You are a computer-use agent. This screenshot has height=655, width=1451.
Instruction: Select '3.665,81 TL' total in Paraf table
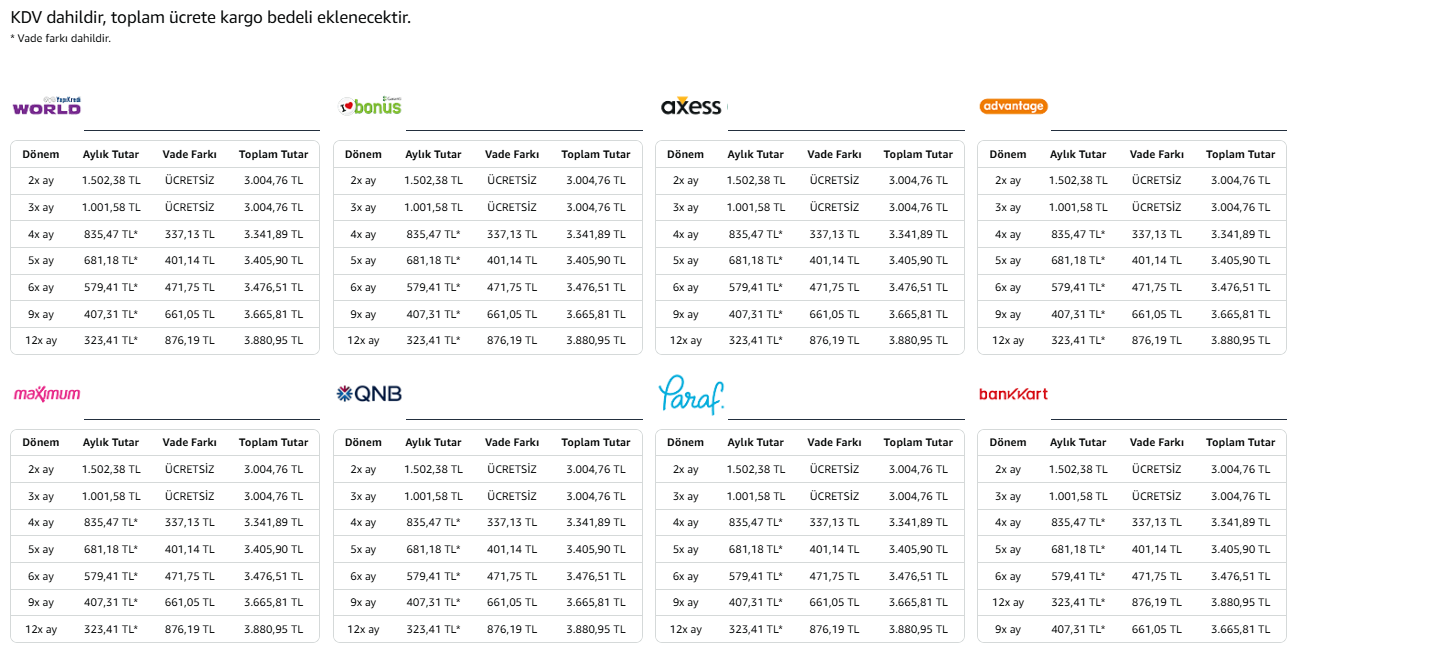pyautogui.click(x=918, y=603)
